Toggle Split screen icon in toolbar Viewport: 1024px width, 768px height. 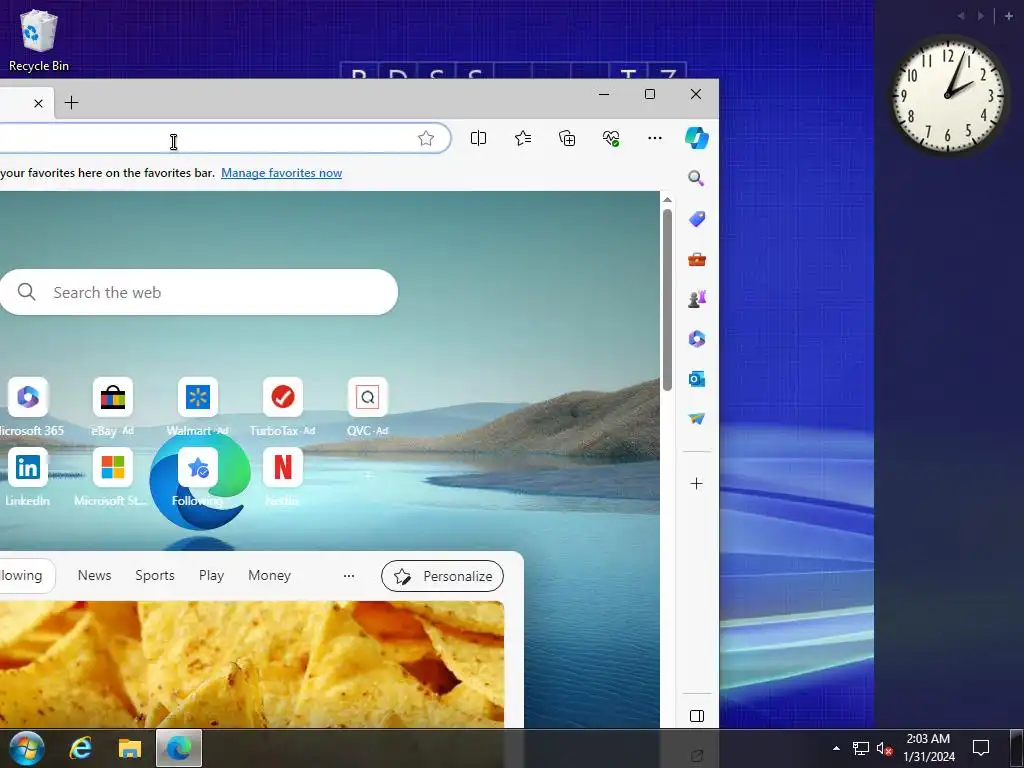(x=478, y=138)
